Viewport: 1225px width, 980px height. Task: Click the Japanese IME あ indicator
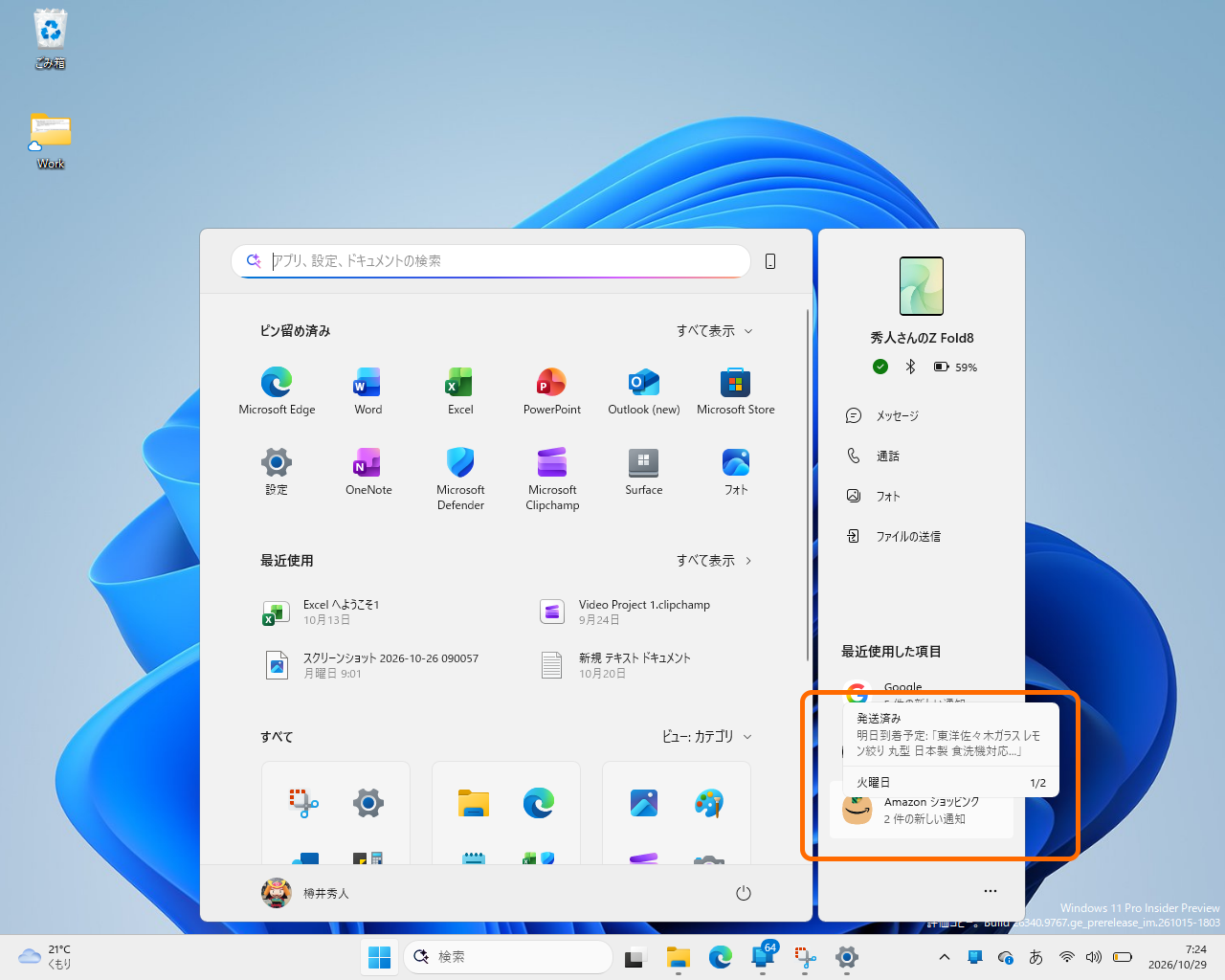point(1036,956)
